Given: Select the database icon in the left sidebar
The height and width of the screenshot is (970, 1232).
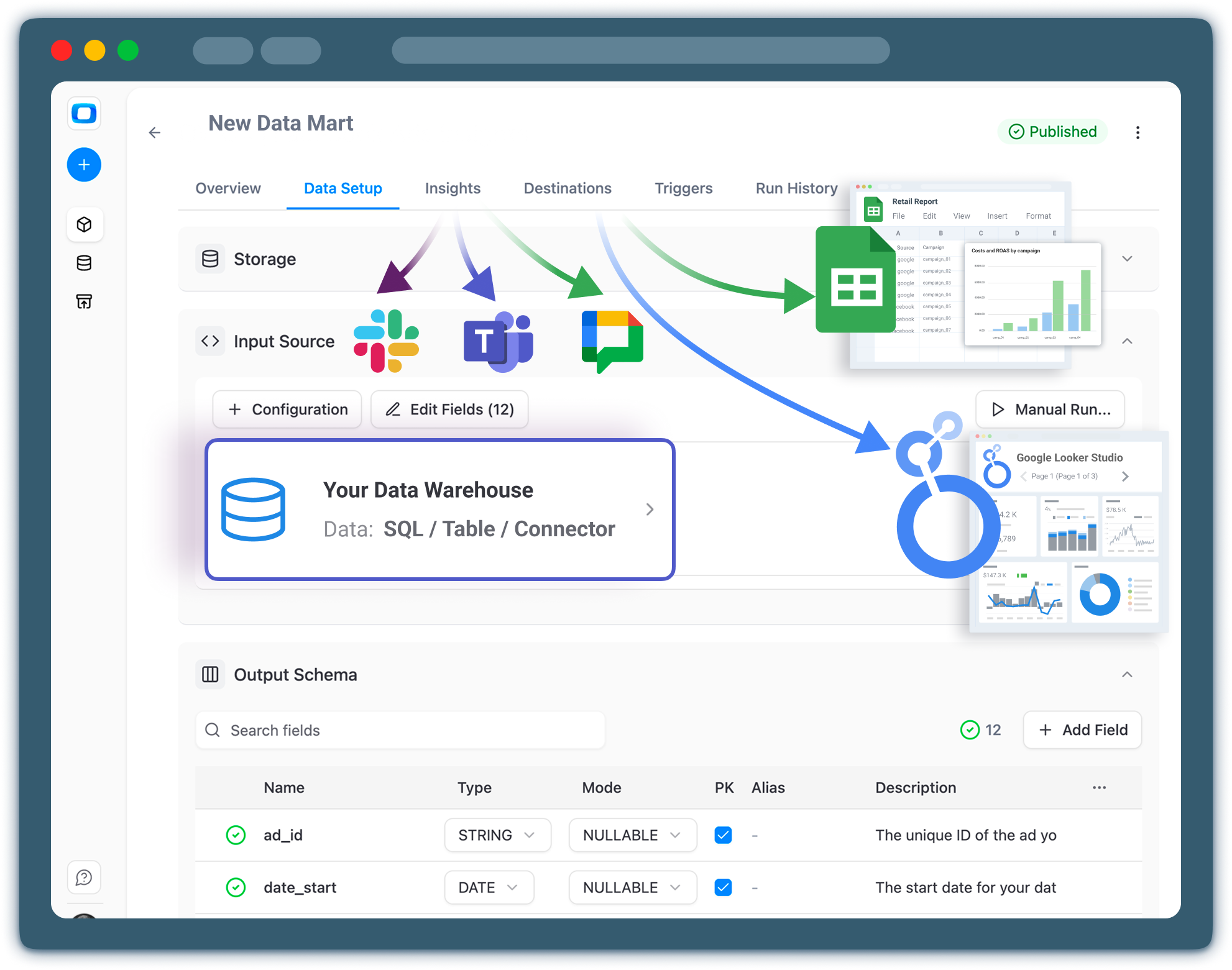Looking at the screenshot, I should tap(84, 262).
